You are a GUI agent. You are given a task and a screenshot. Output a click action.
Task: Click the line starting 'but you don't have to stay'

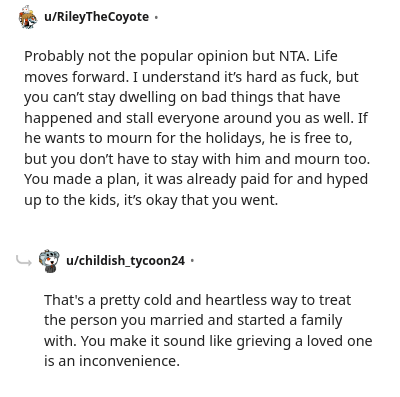[x=197, y=159]
